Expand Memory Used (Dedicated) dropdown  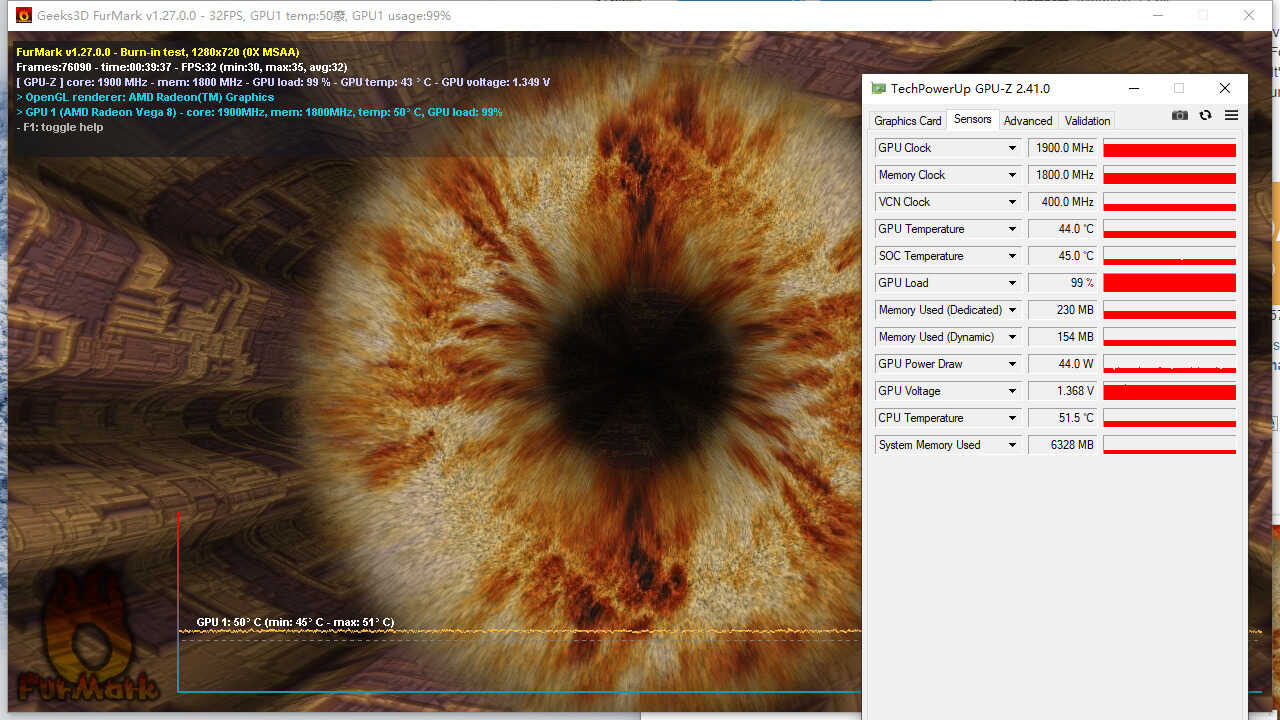click(x=1012, y=310)
